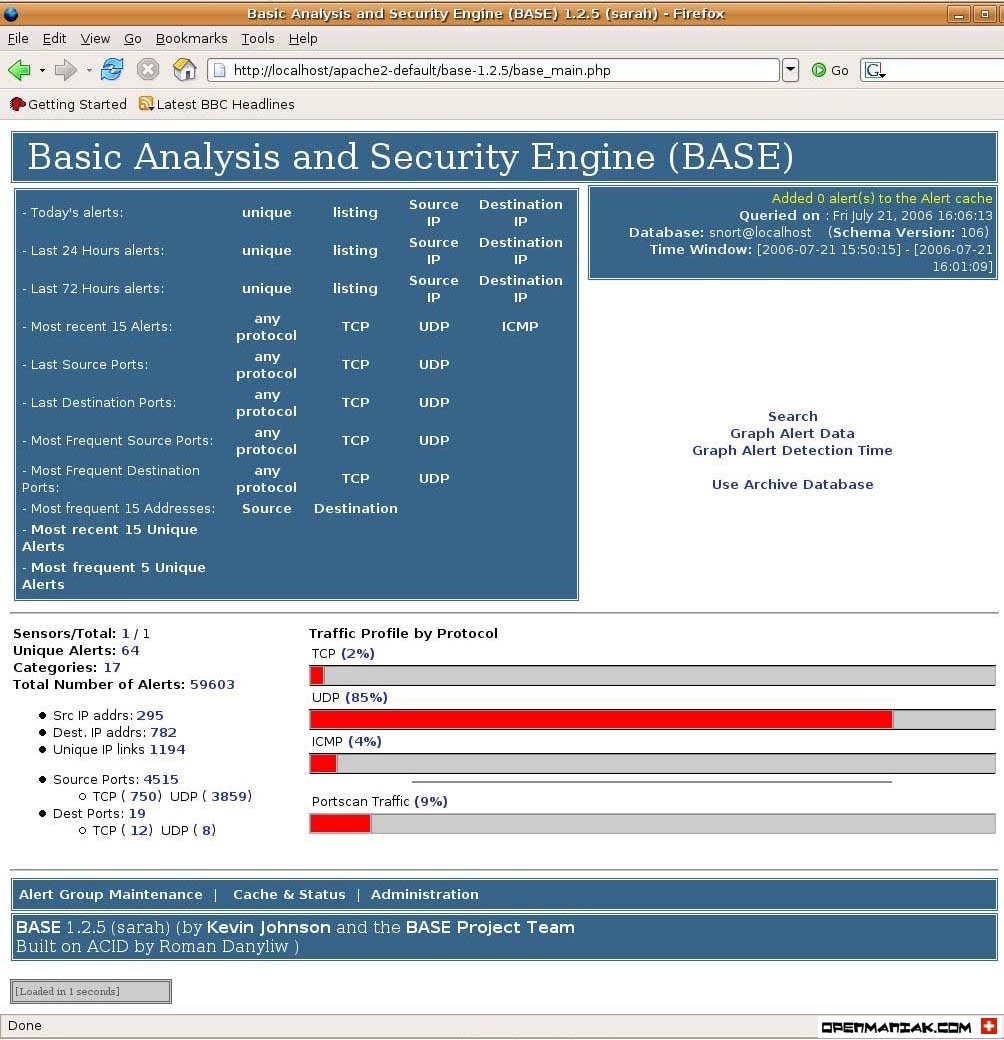Image resolution: width=1004 pixels, height=1040 pixels.
Task: Click the Portscan Traffic progress bar
Action: point(652,823)
